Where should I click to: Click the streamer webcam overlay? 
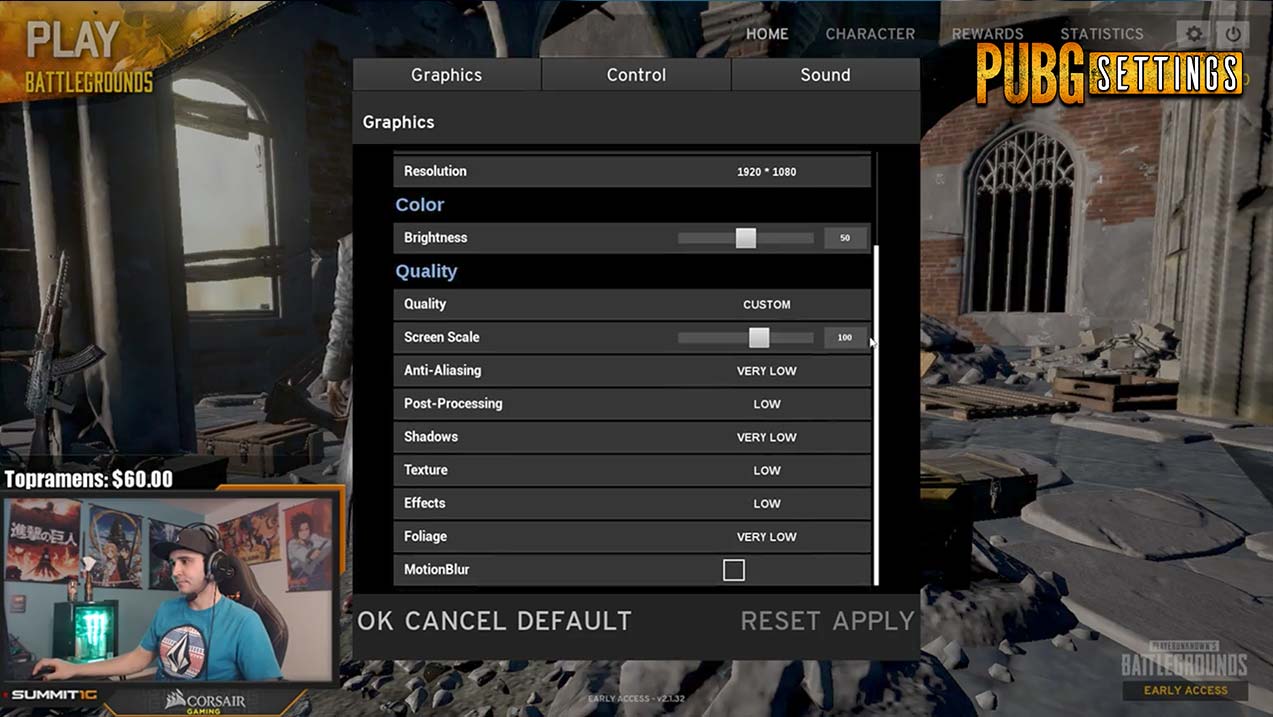click(169, 588)
